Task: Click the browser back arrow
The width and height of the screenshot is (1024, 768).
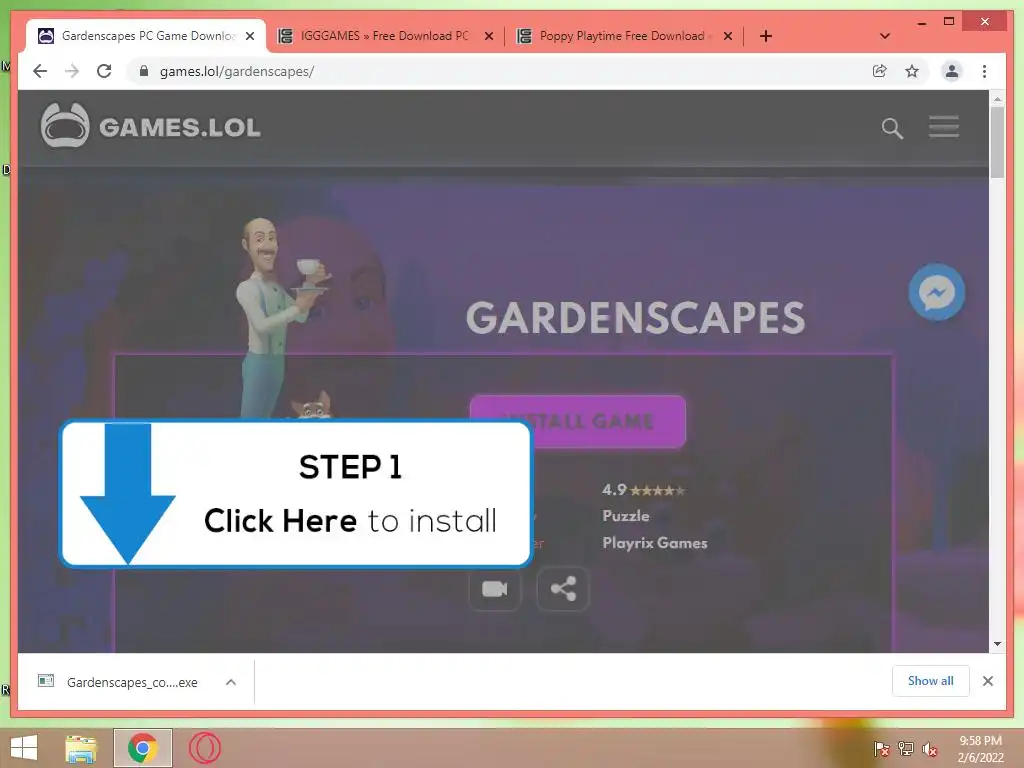Action: [x=40, y=71]
